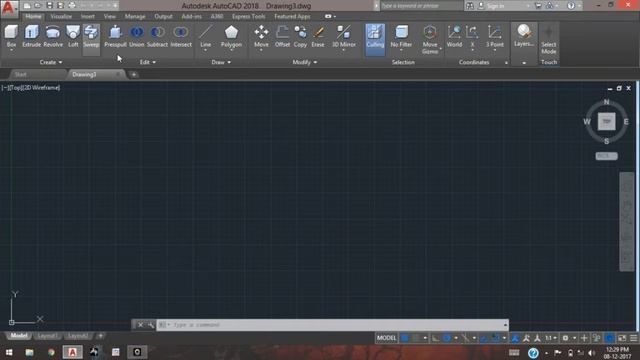Toggle ortho mode in status bar
The image size is (640, 360).
coord(436,338)
